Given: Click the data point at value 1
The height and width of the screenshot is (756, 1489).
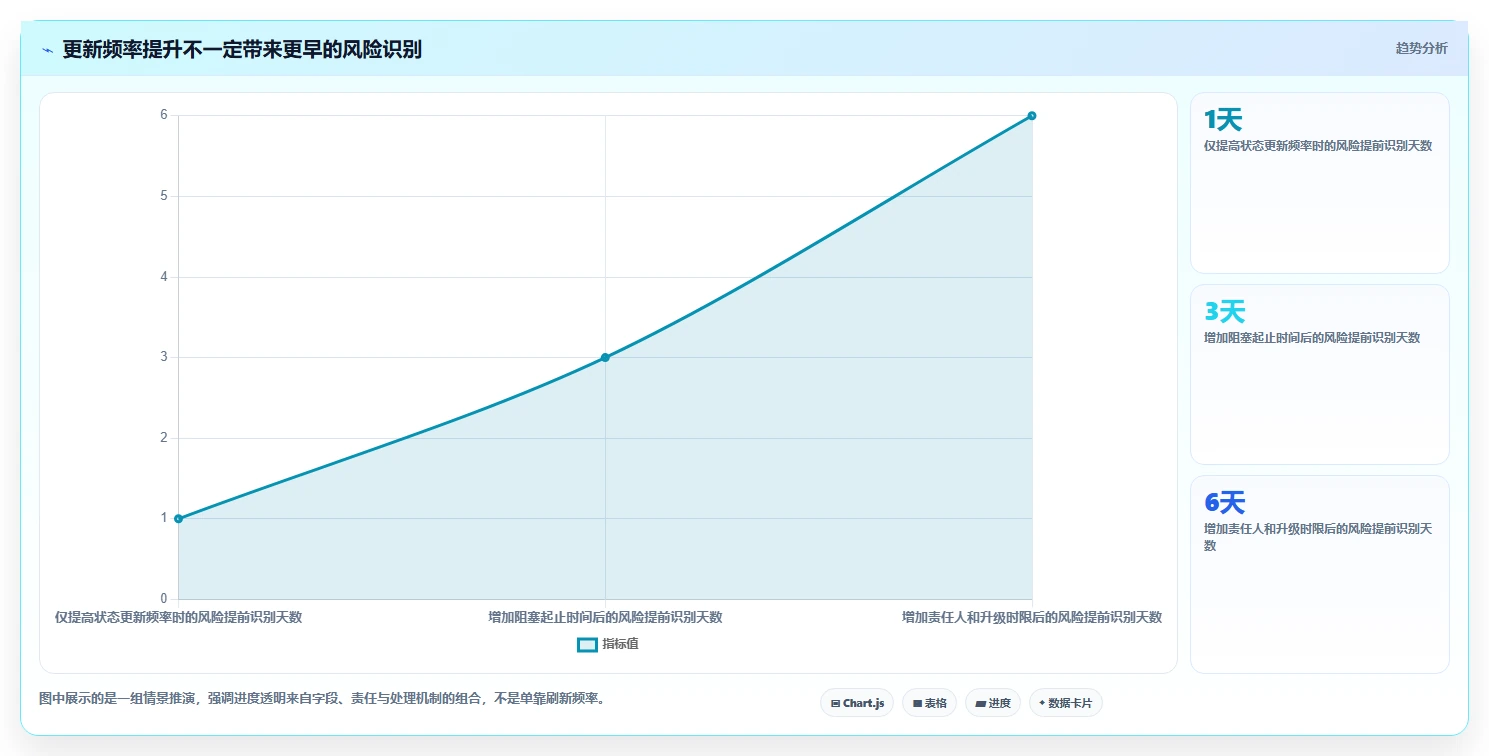Looking at the screenshot, I should [178, 518].
